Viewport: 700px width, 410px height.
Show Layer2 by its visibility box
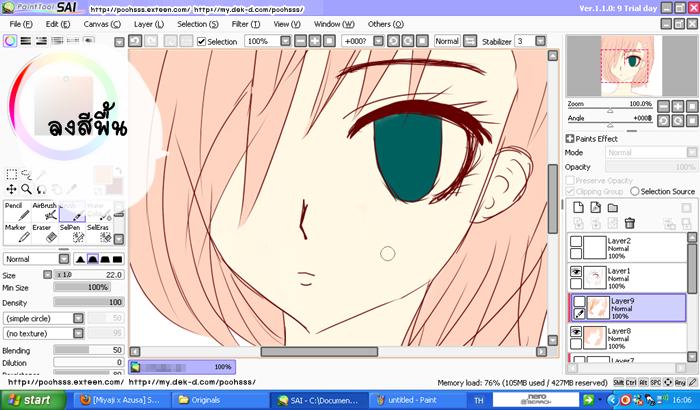(x=576, y=242)
